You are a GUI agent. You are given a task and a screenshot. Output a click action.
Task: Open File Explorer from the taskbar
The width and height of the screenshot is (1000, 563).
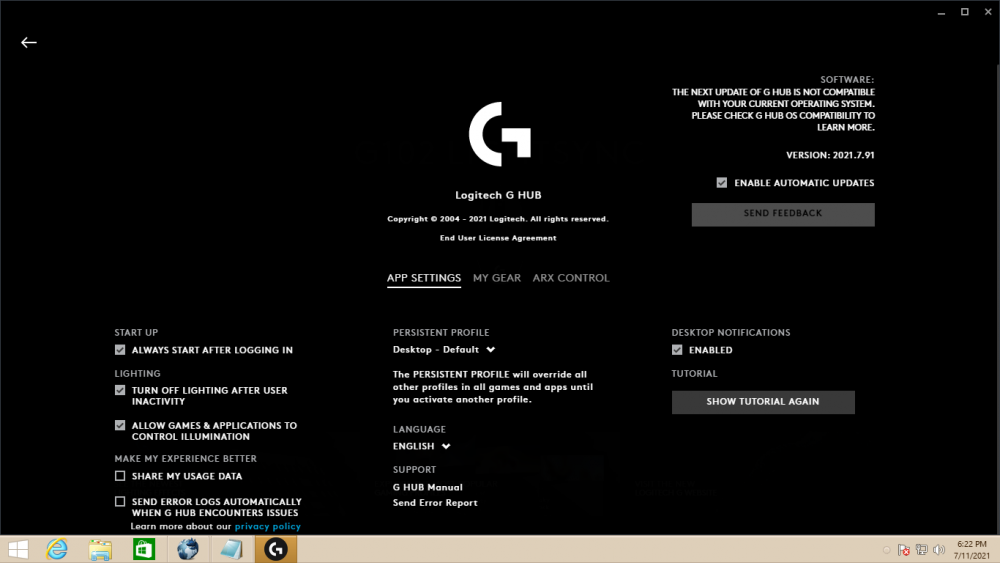pyautogui.click(x=100, y=549)
